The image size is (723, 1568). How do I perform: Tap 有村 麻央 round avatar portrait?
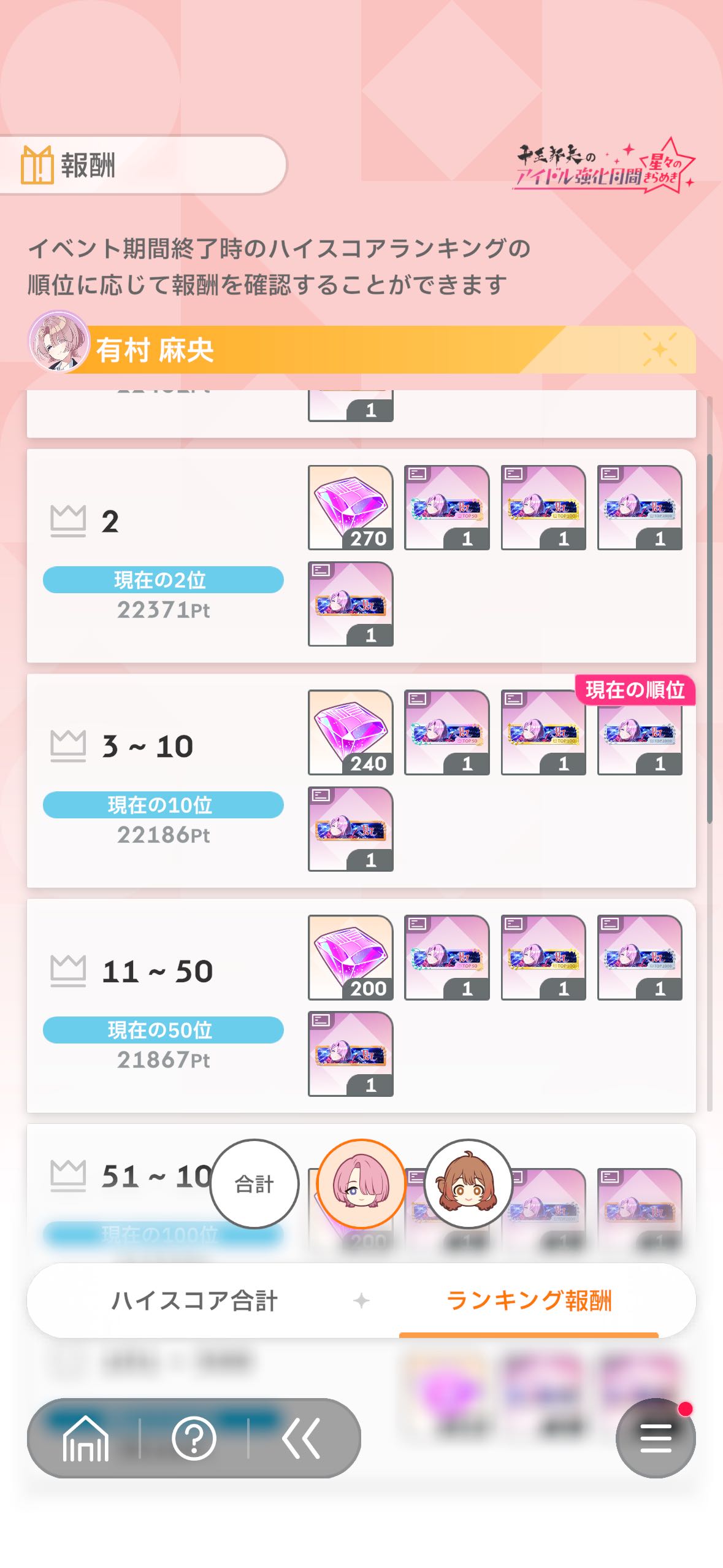coord(59,342)
